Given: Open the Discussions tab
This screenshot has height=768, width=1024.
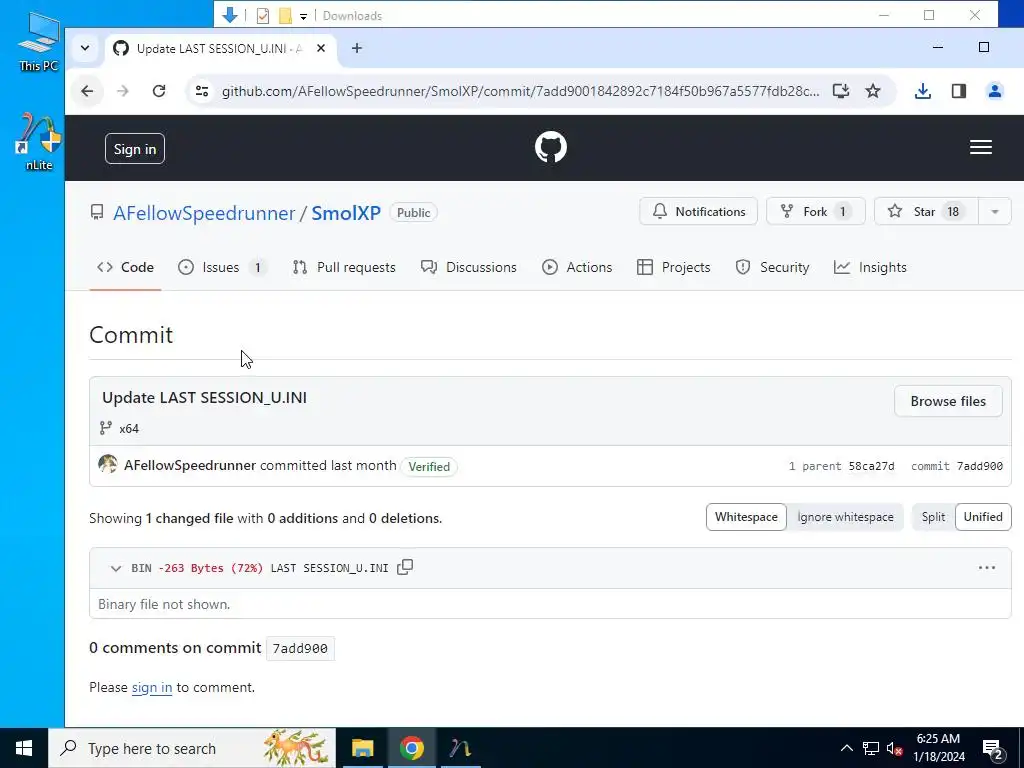Looking at the screenshot, I should (469, 267).
